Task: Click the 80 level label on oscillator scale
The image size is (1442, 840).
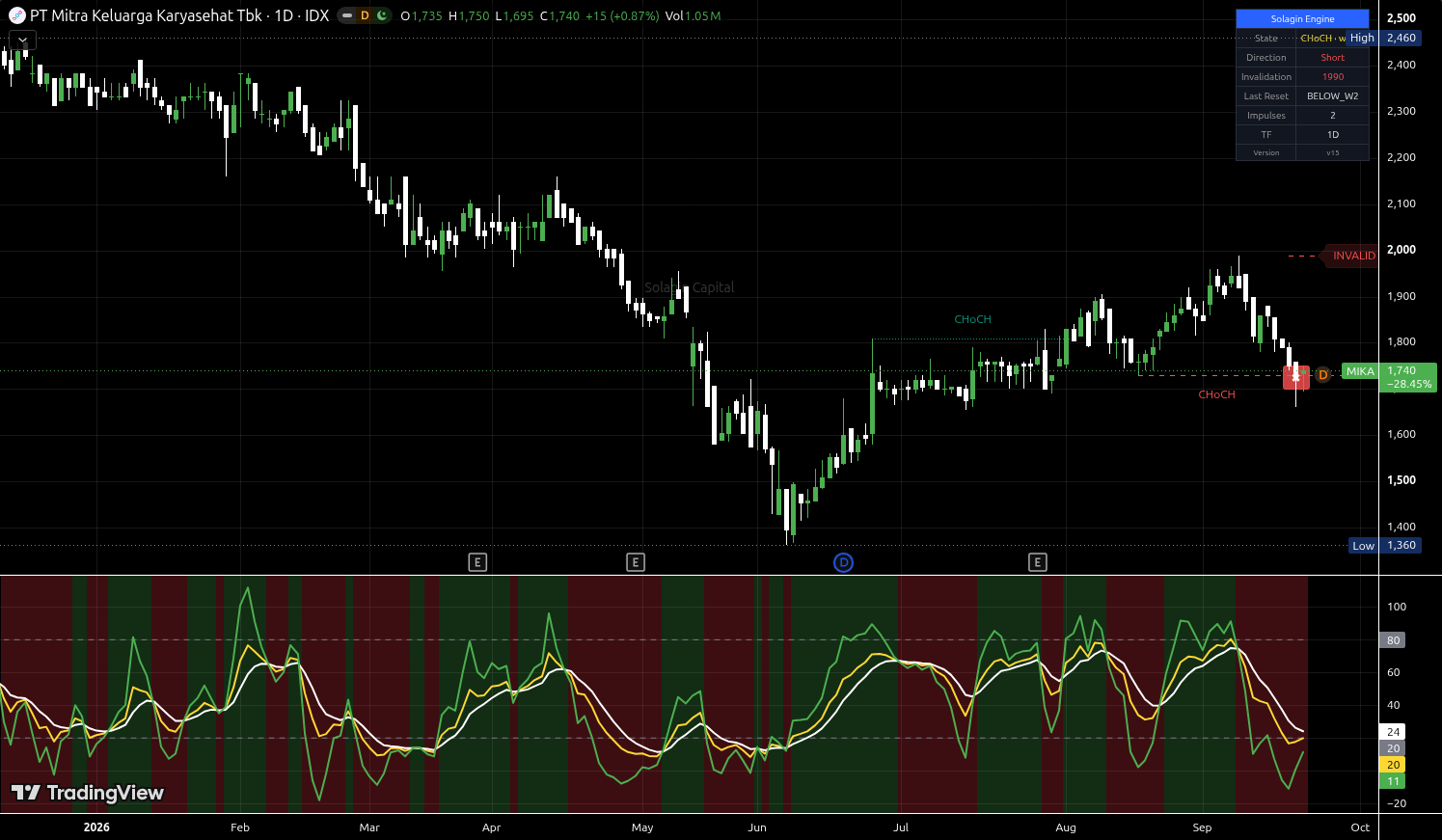Action: point(1393,640)
